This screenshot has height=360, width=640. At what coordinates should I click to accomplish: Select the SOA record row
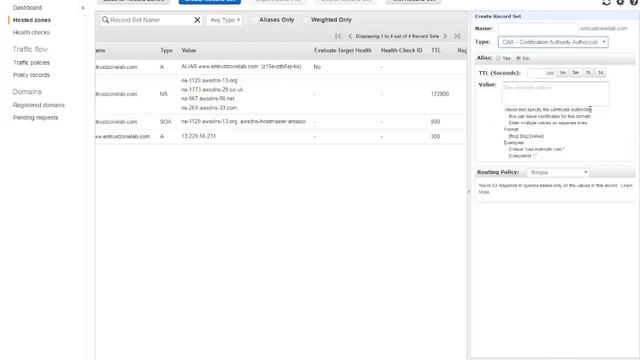point(281,122)
